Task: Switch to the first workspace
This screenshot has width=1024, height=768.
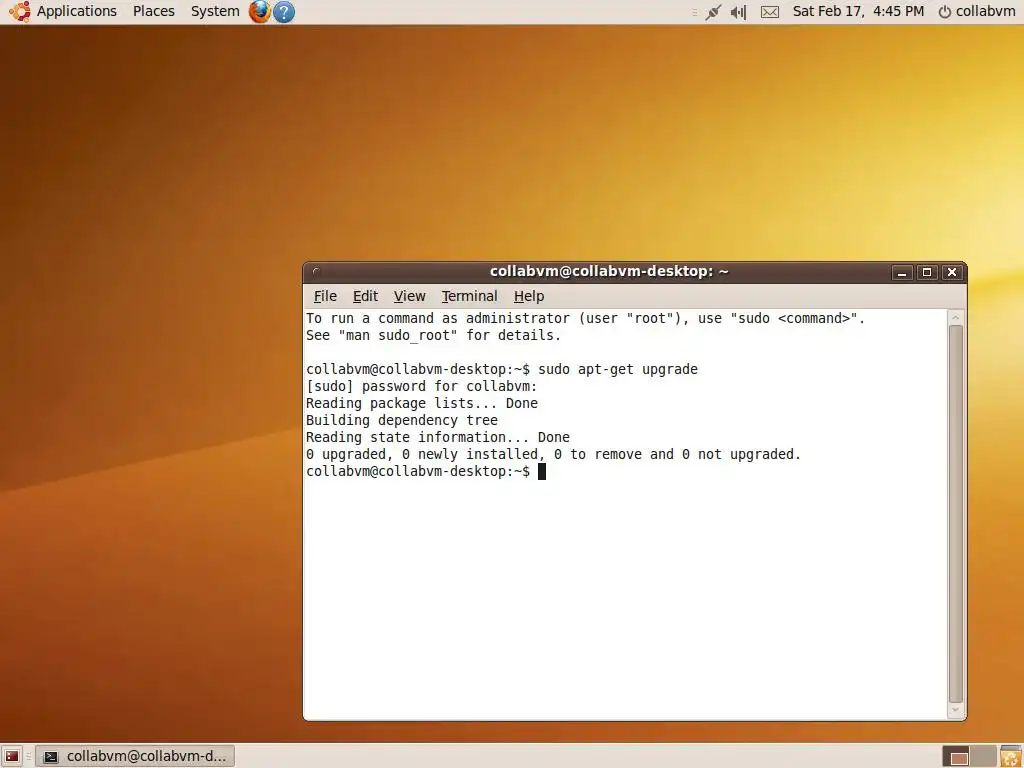Action: (958, 756)
